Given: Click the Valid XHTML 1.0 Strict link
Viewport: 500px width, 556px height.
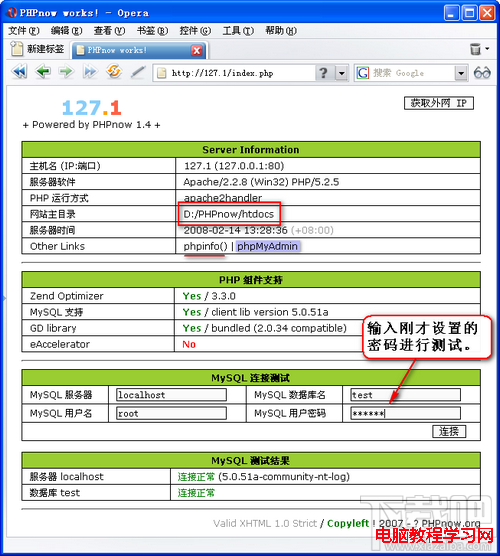Looking at the screenshot, I should (265, 523).
